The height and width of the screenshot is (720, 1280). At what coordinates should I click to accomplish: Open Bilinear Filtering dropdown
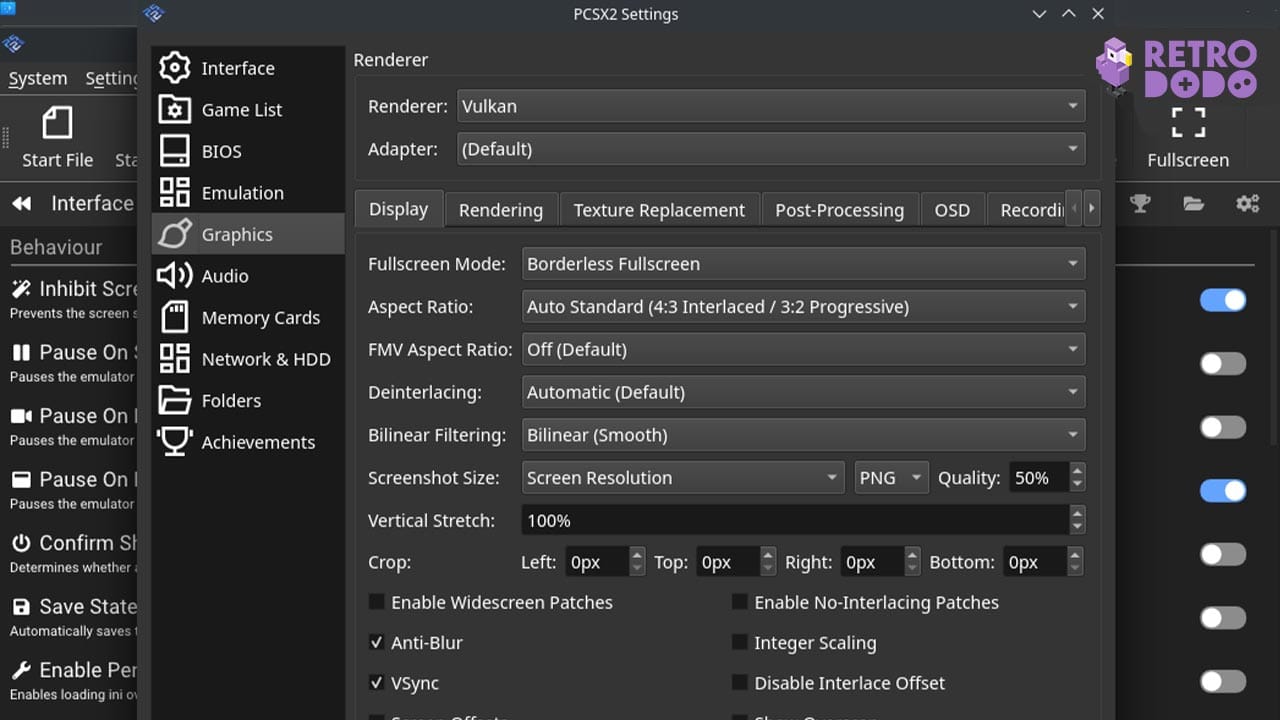coord(804,435)
